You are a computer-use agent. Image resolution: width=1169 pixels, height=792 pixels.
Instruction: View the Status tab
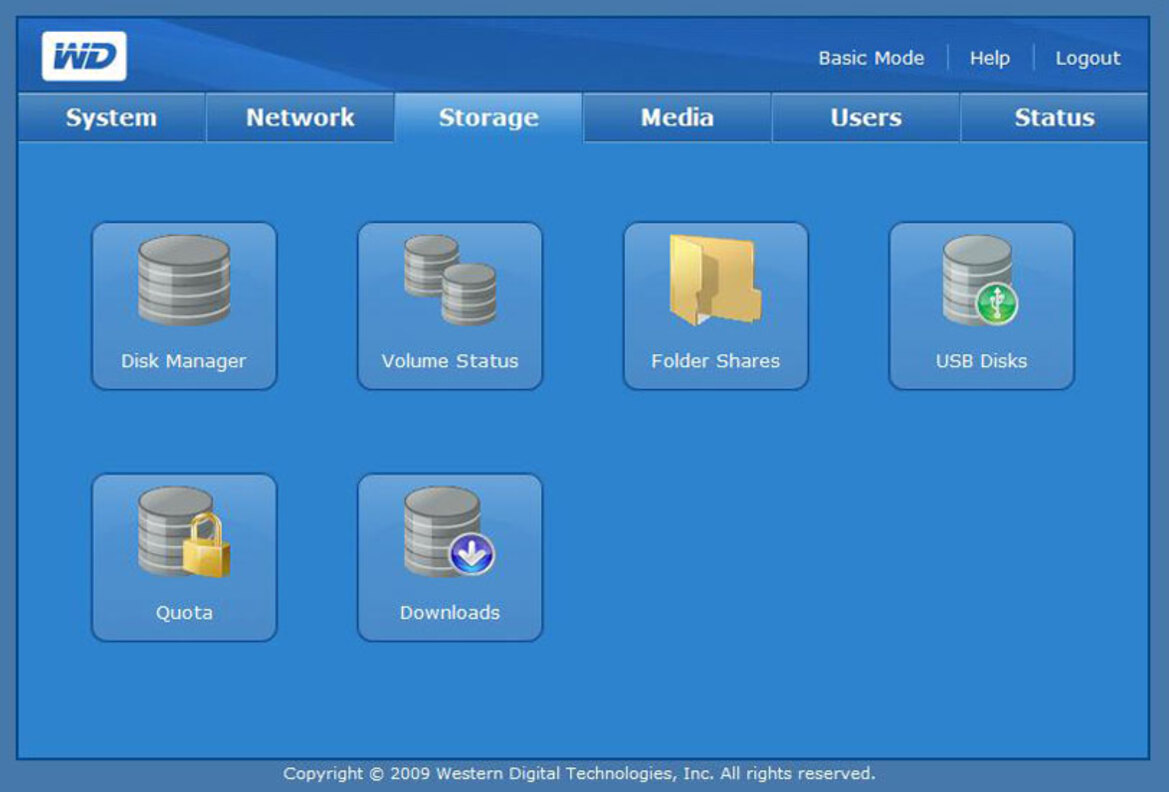pyautogui.click(x=1054, y=117)
